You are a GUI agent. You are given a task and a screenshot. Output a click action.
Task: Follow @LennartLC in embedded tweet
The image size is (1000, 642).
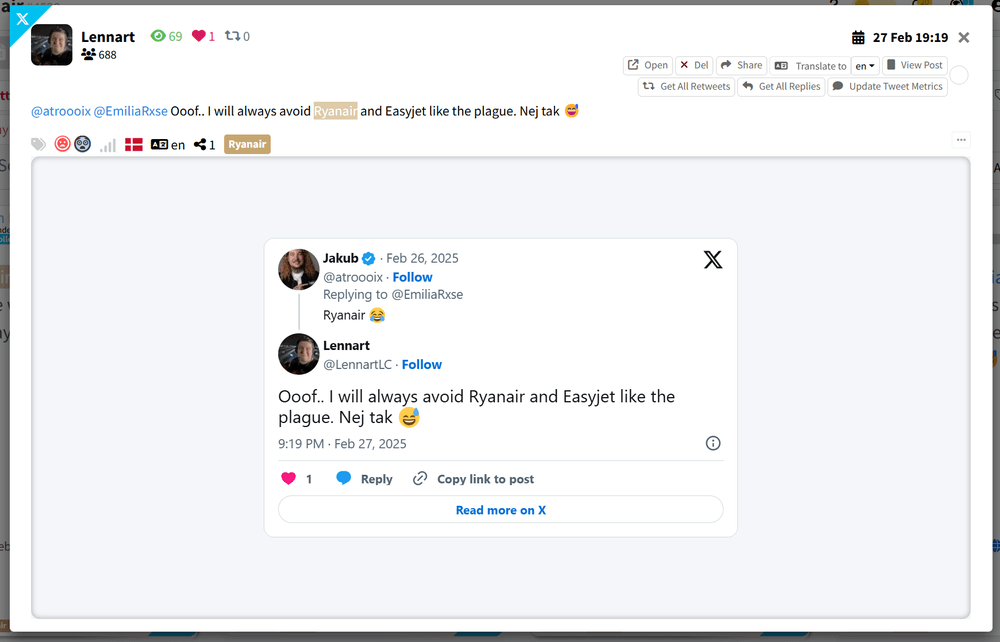(422, 365)
